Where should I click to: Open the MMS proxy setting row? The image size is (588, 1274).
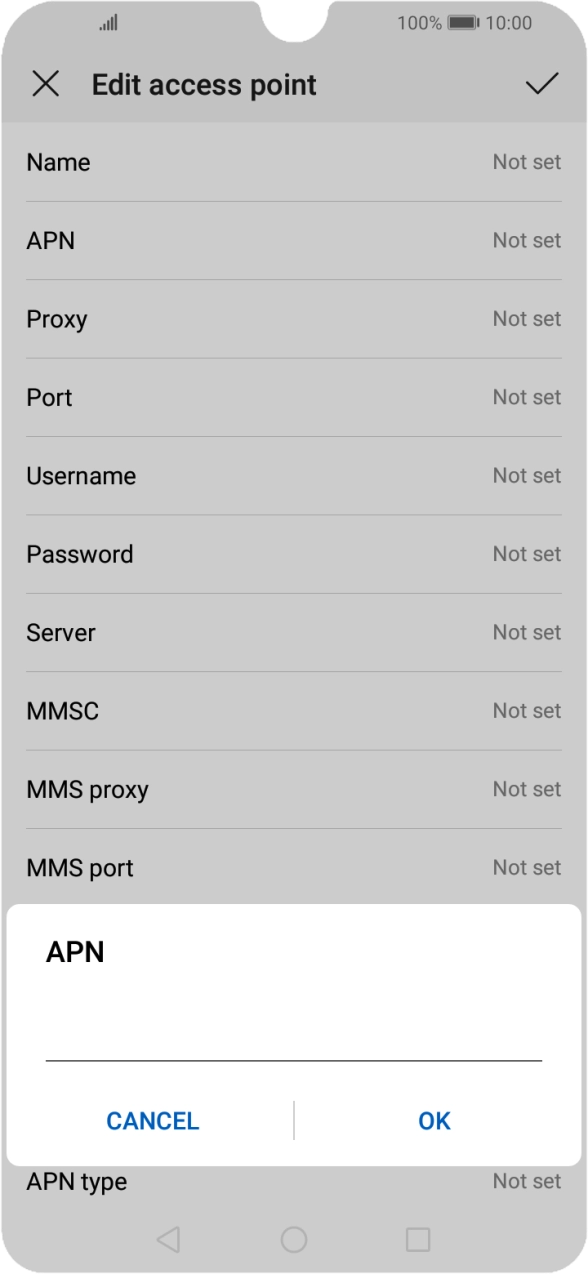(294, 789)
